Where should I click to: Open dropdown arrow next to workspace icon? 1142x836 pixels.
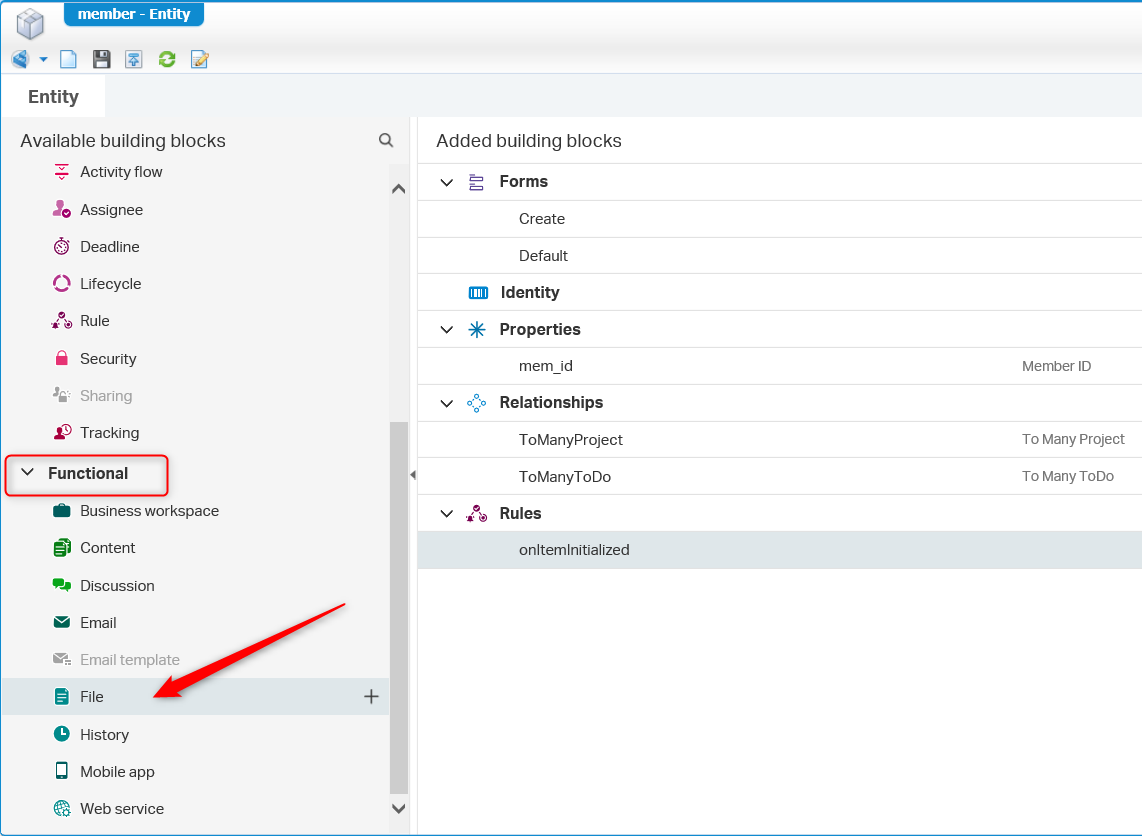[x=43, y=60]
